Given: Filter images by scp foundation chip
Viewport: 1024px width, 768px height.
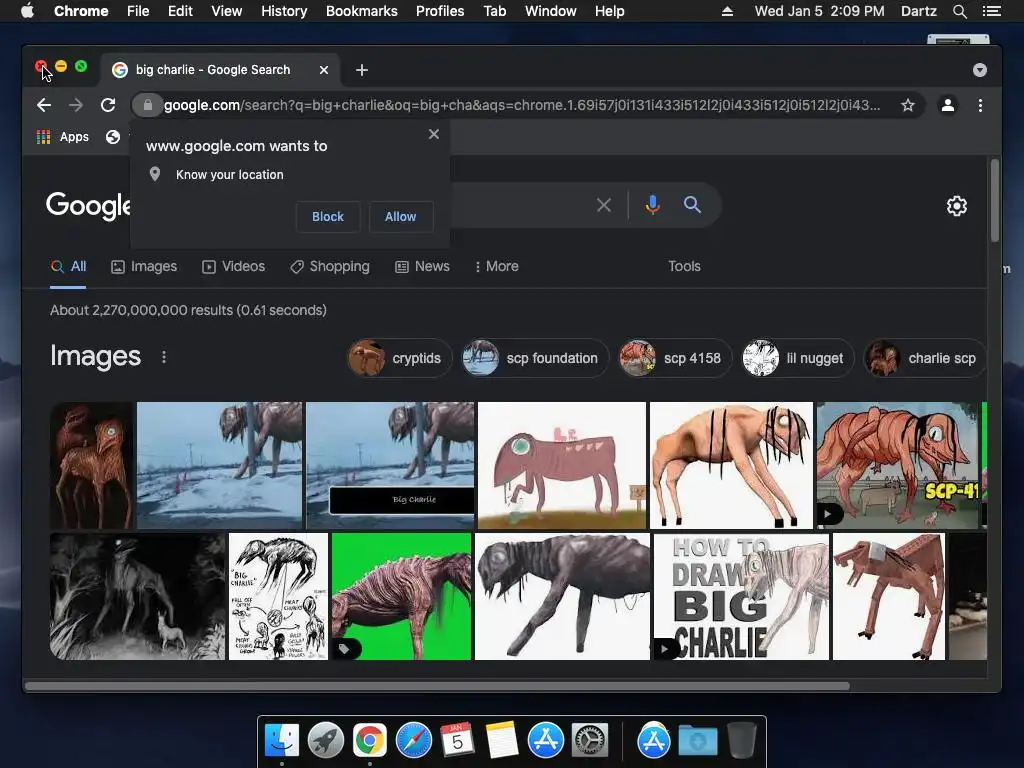Looking at the screenshot, I should click(x=535, y=358).
